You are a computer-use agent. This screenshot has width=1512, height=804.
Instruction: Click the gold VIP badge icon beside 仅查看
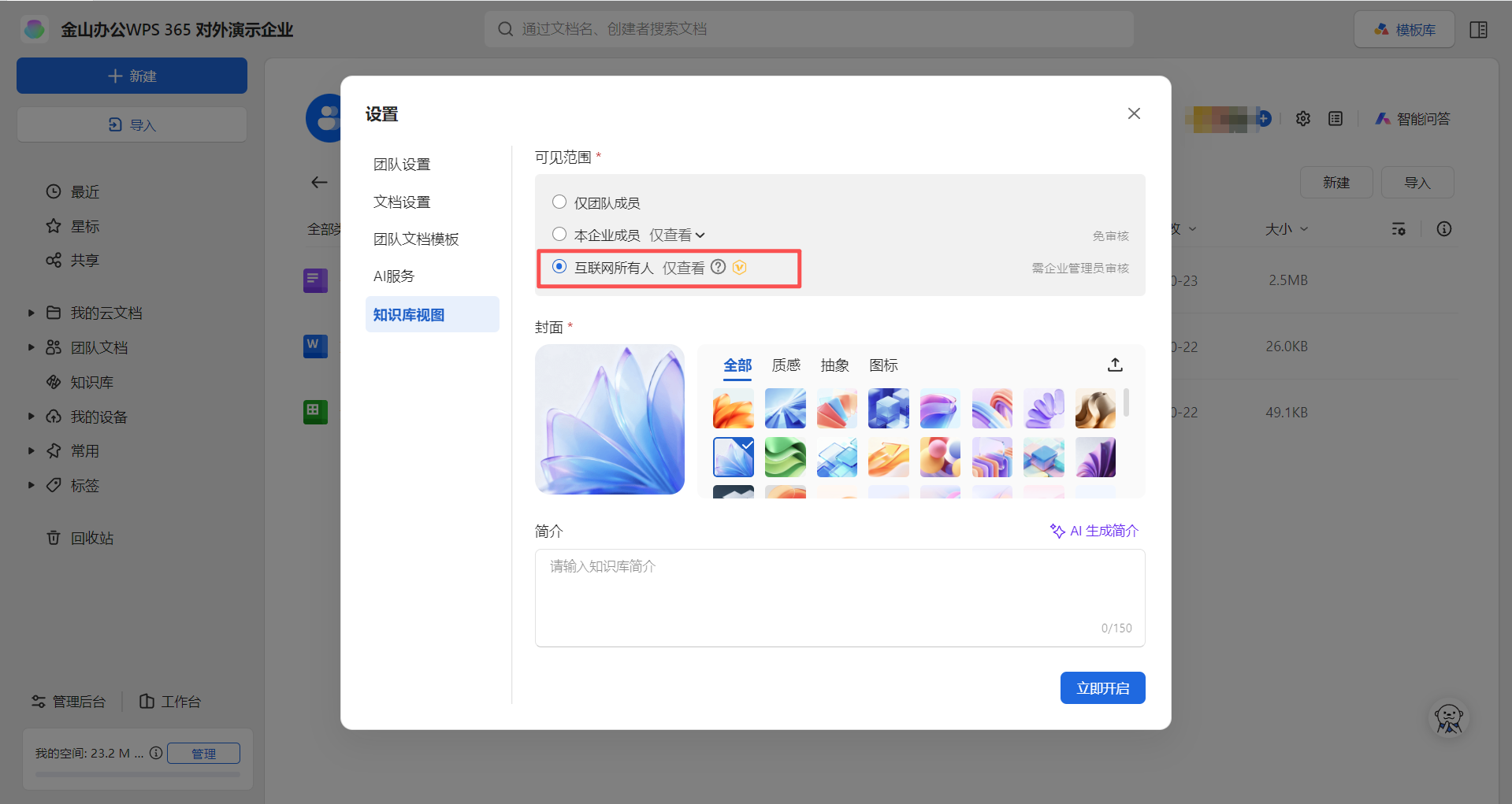click(x=739, y=268)
